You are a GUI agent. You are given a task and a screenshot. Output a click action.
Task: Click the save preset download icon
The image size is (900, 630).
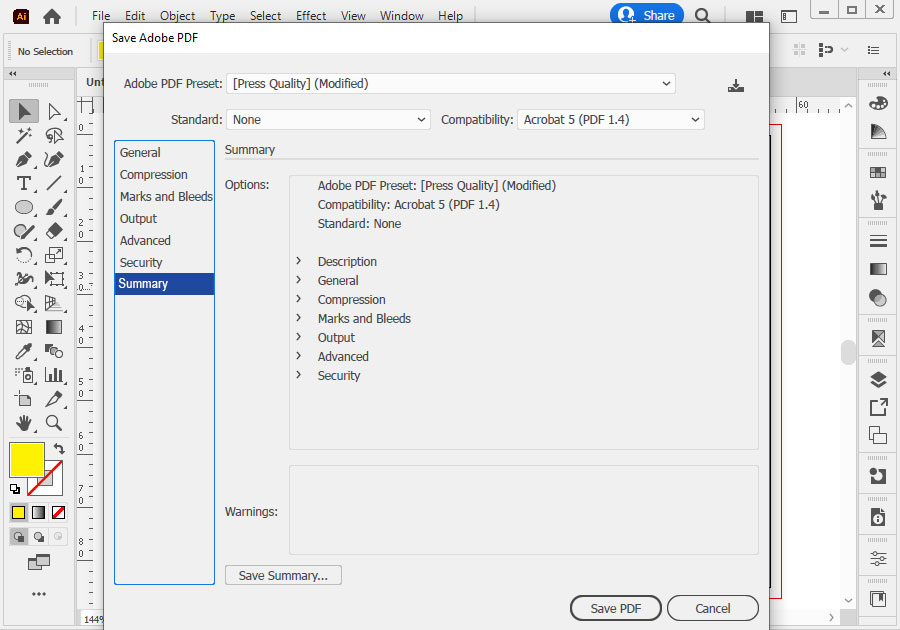tap(736, 85)
